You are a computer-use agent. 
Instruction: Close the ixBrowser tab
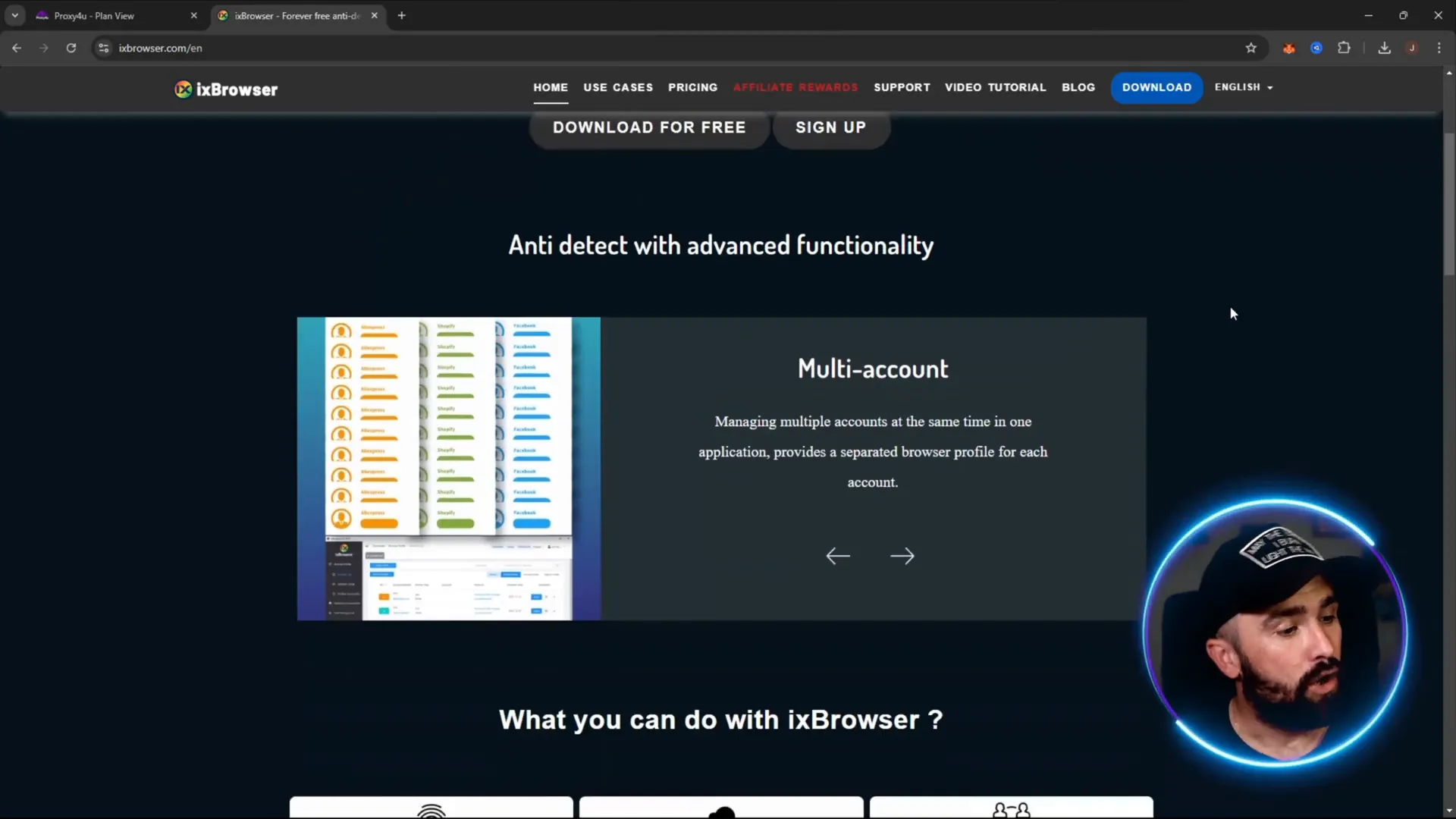point(375,15)
